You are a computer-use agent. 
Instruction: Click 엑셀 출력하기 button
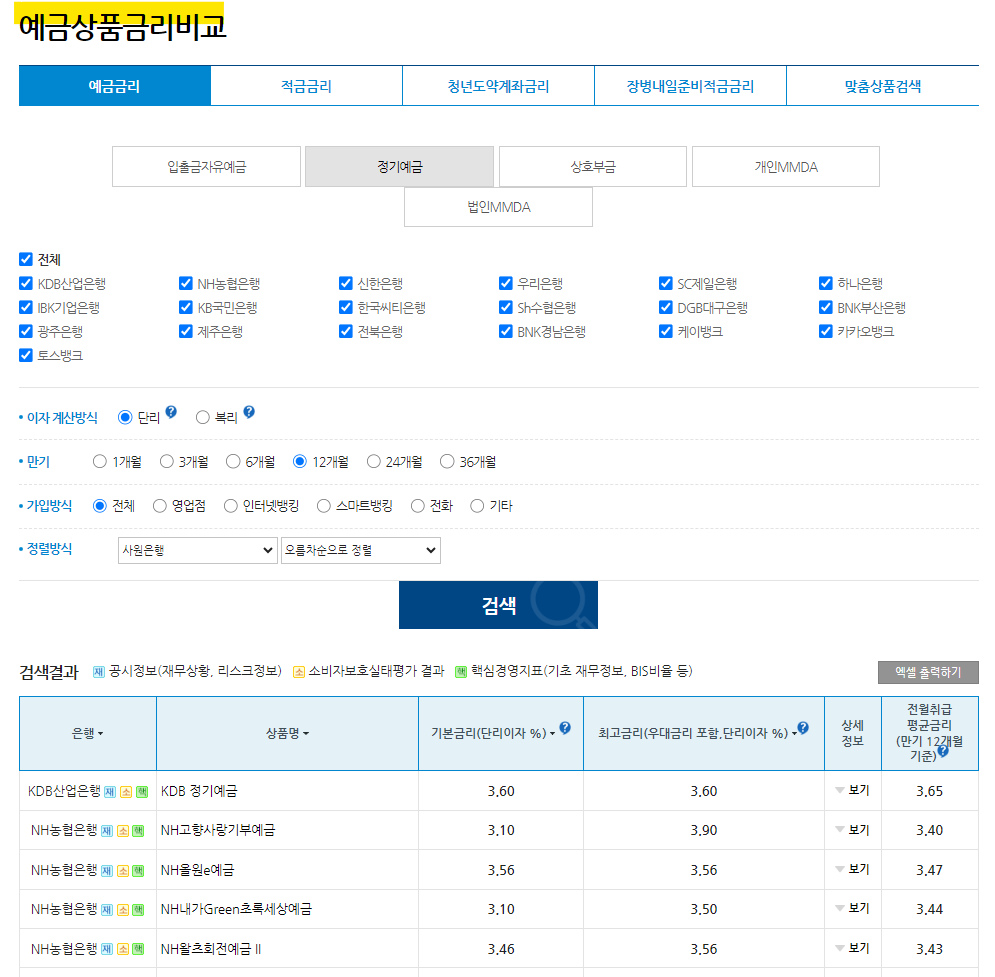tap(928, 672)
